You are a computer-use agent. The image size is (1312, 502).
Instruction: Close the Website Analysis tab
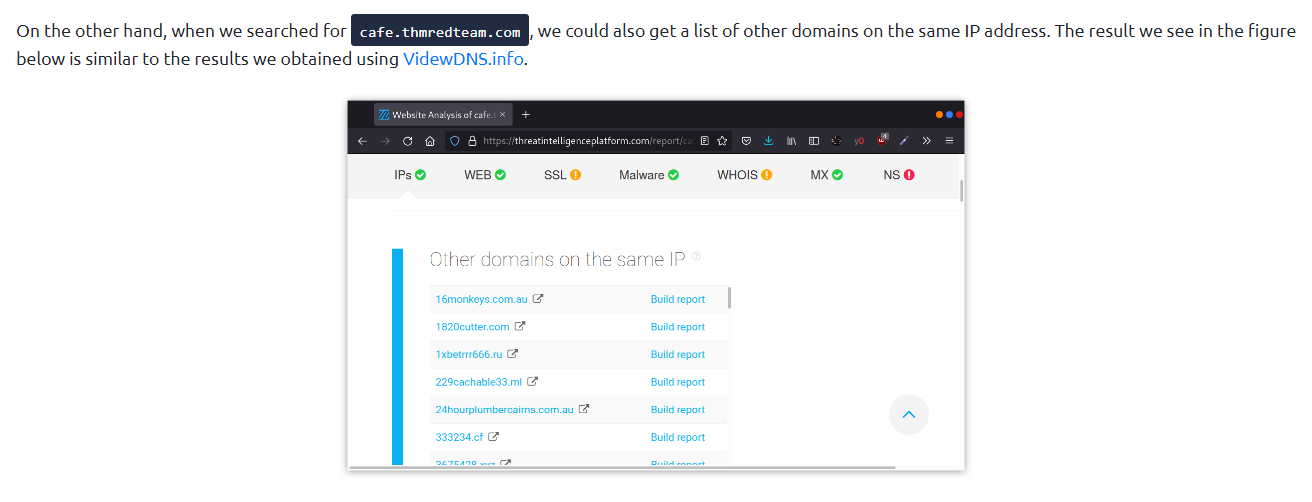tap(503, 115)
